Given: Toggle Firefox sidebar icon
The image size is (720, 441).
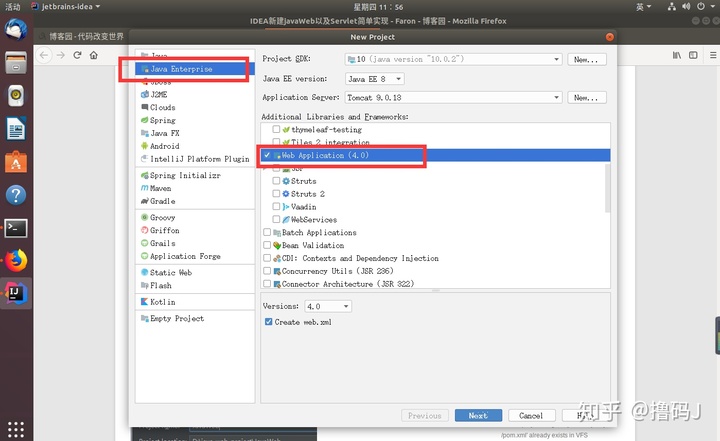Looking at the screenshot, I should 693,55.
